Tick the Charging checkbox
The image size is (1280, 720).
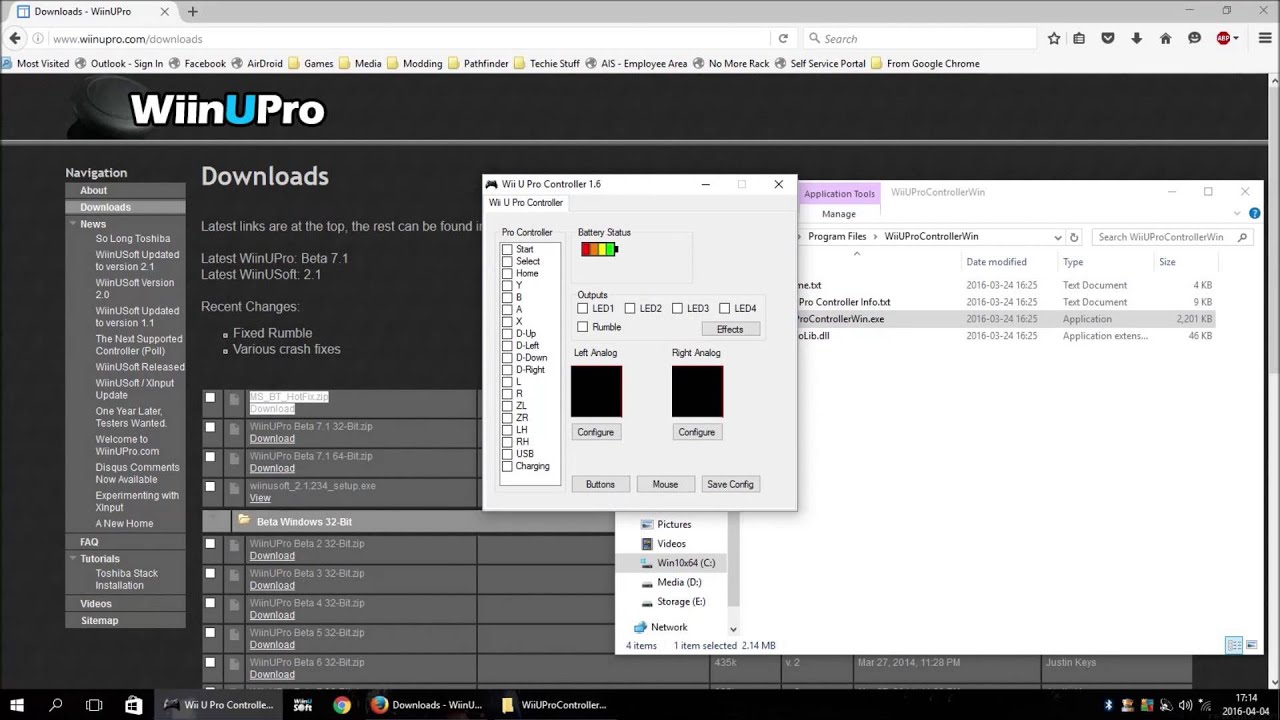click(x=507, y=466)
